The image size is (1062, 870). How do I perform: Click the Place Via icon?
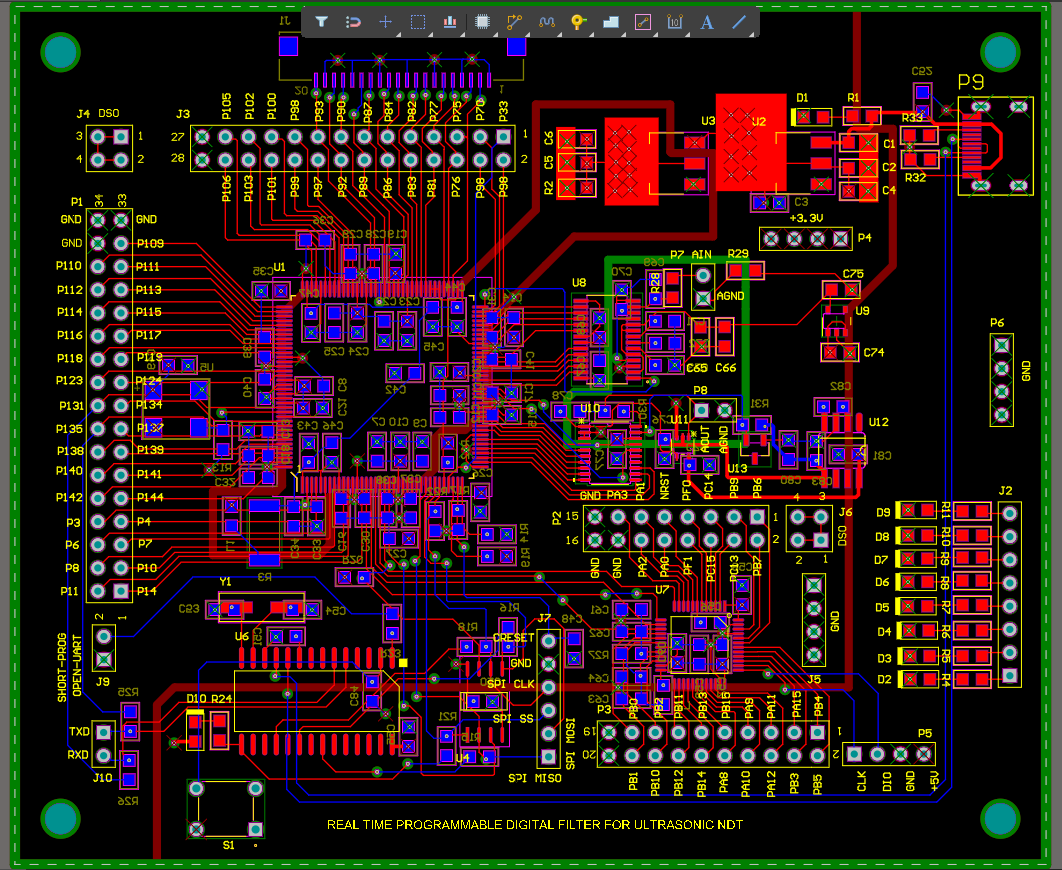[x=578, y=21]
